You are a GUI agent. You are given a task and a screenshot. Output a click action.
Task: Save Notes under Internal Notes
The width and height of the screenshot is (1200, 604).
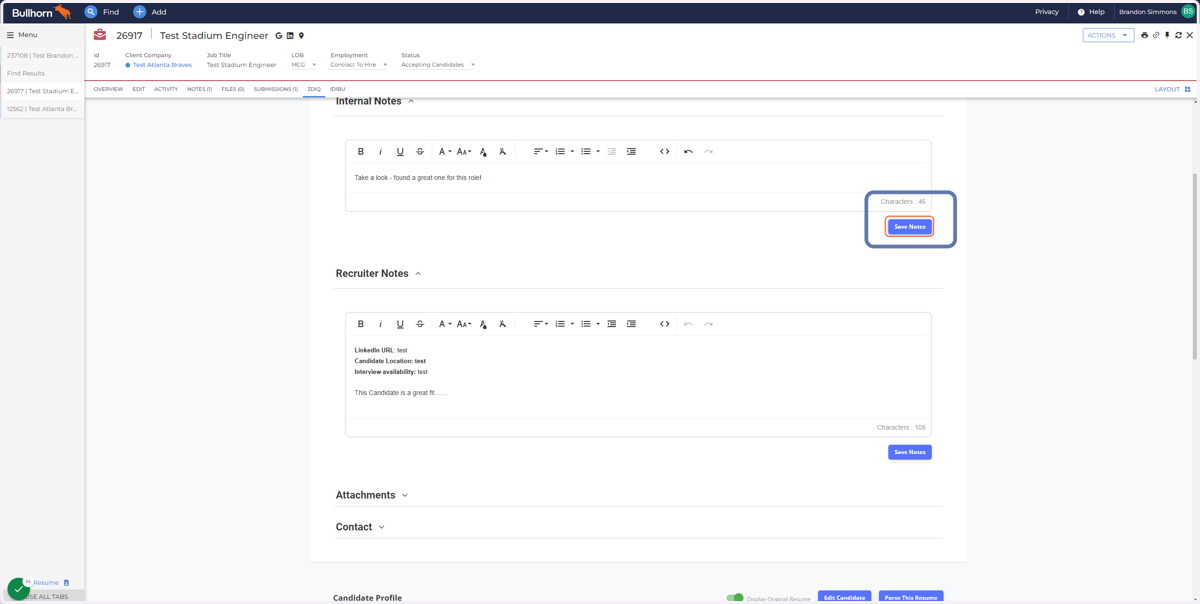click(910, 227)
